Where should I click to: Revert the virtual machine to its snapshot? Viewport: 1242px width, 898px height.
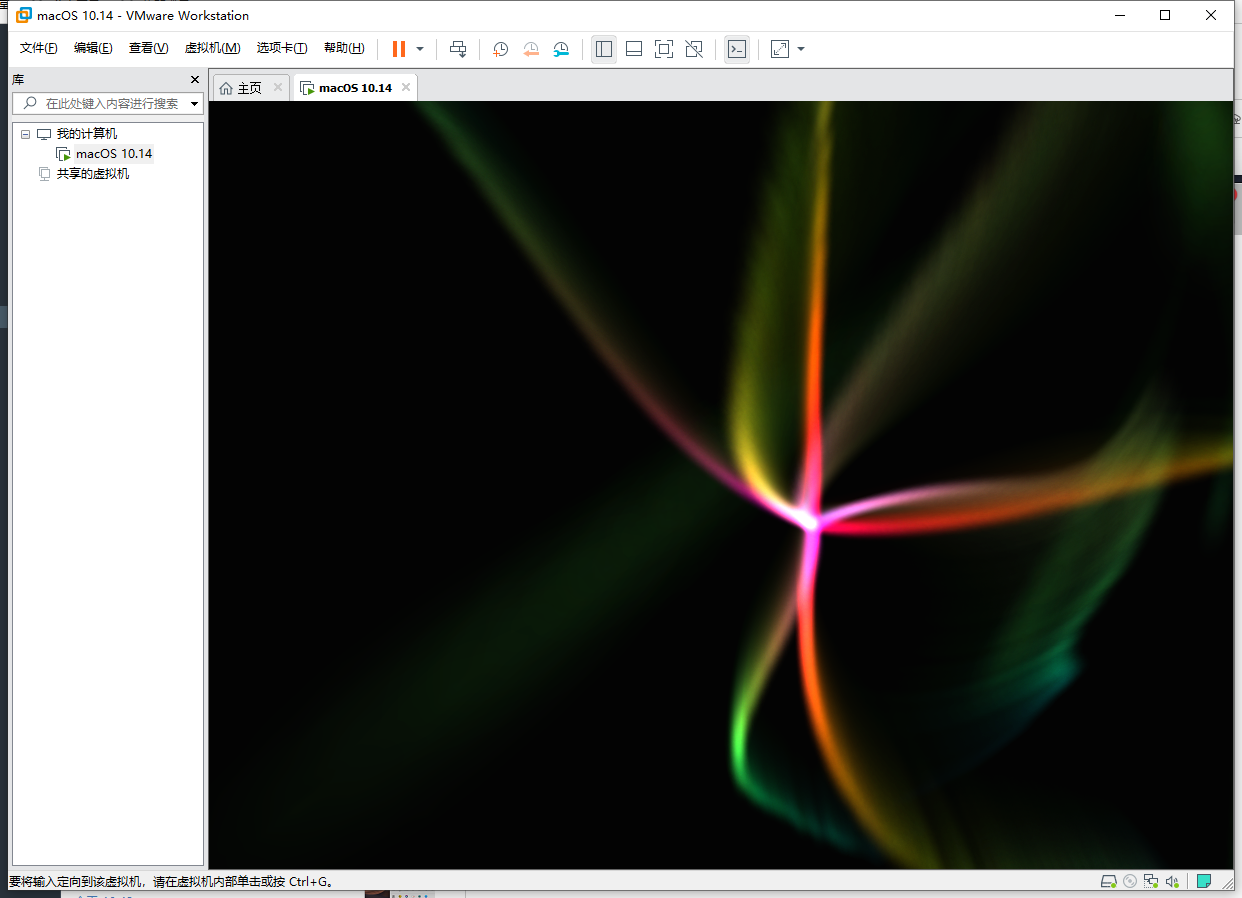point(531,49)
